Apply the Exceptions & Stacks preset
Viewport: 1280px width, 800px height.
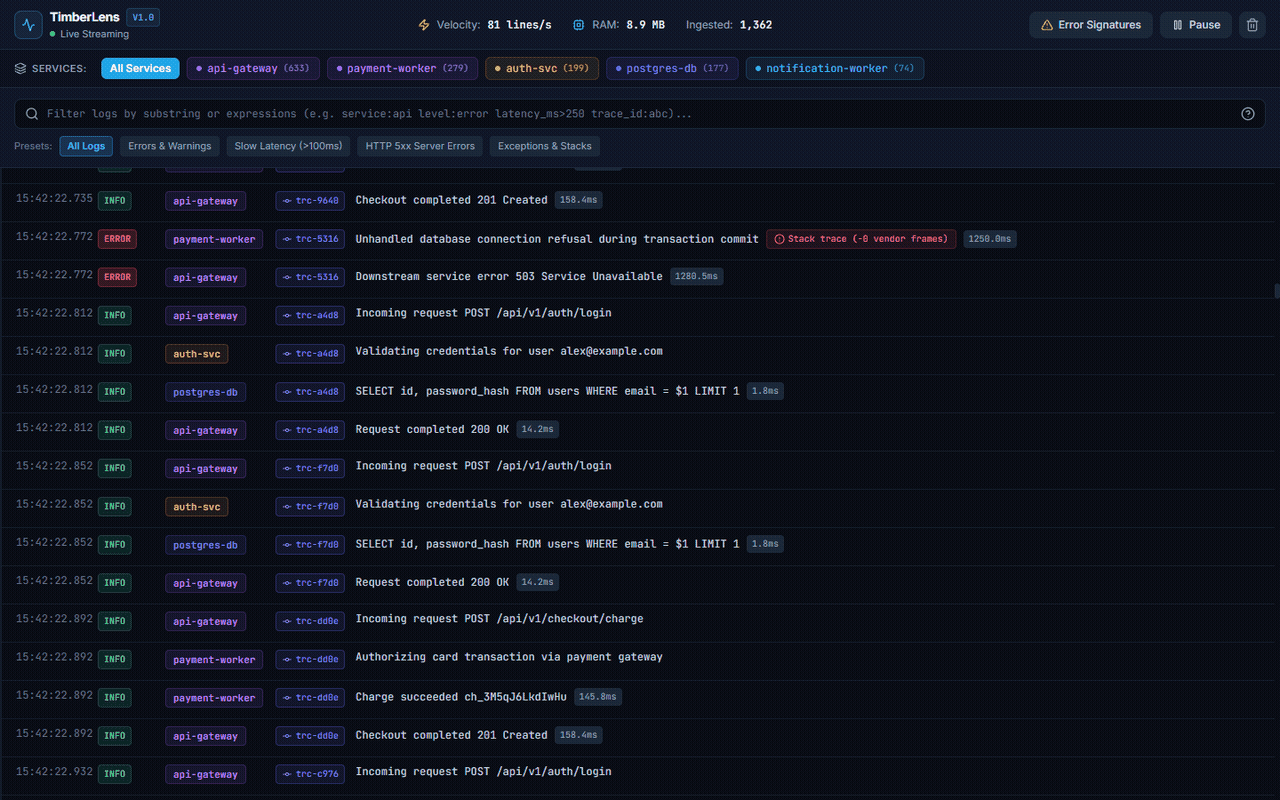click(x=545, y=146)
